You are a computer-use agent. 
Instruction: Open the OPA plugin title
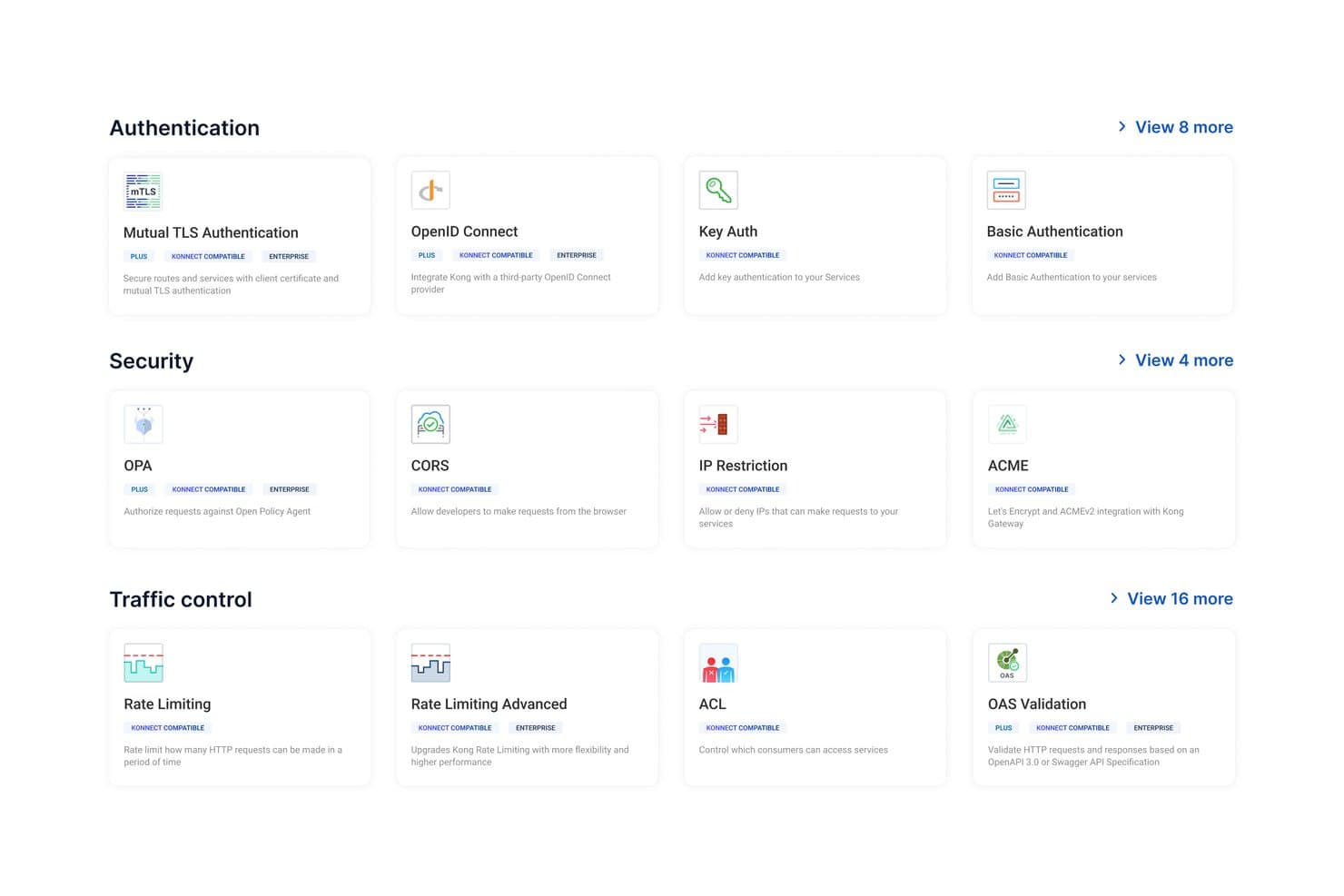(138, 466)
